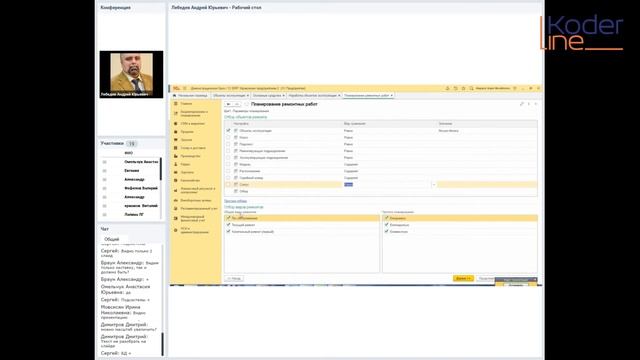Open the dropdown arrow in the Статус row
The width and height of the screenshot is (640, 360).
pos(434,184)
